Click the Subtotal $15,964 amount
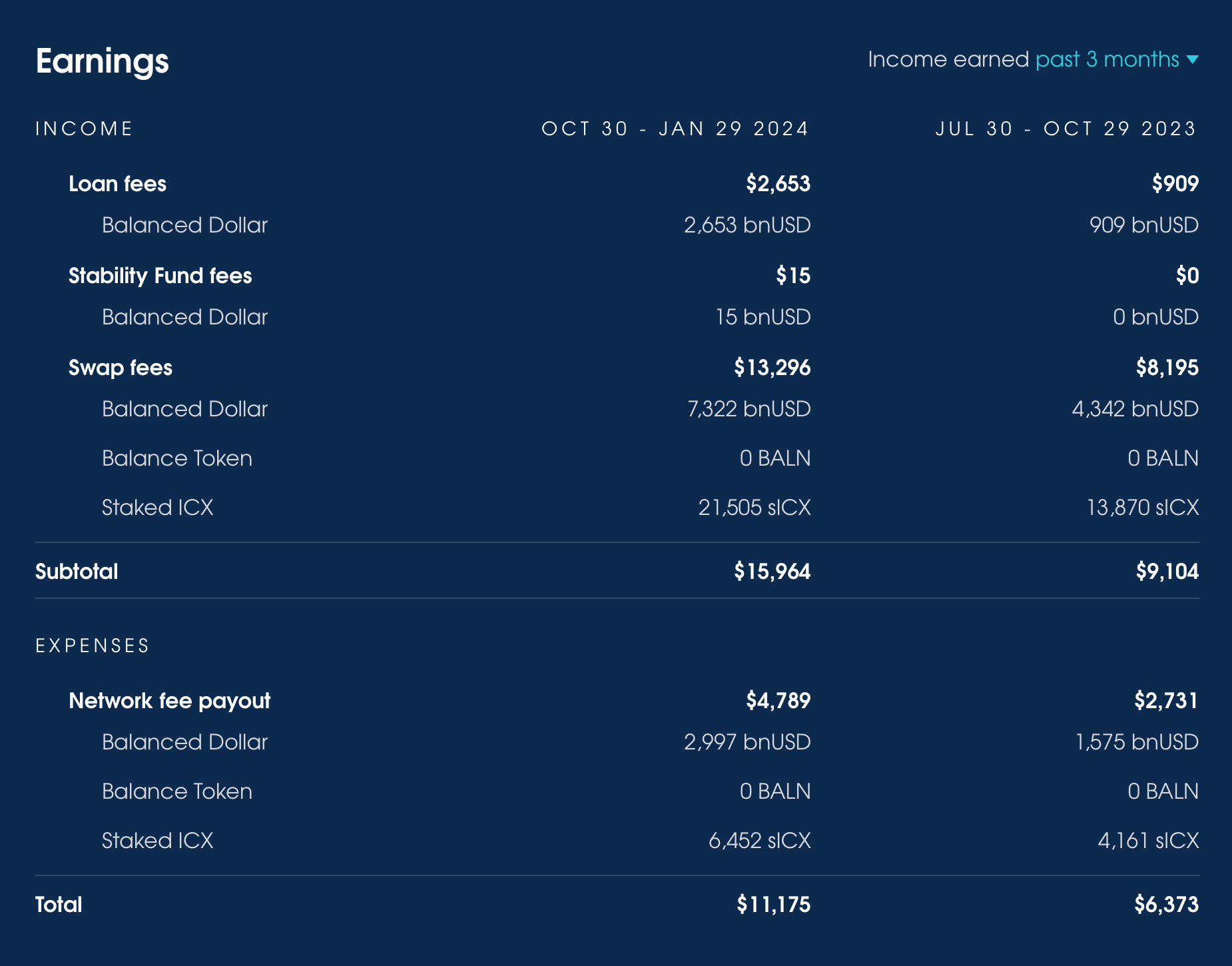 click(x=772, y=572)
